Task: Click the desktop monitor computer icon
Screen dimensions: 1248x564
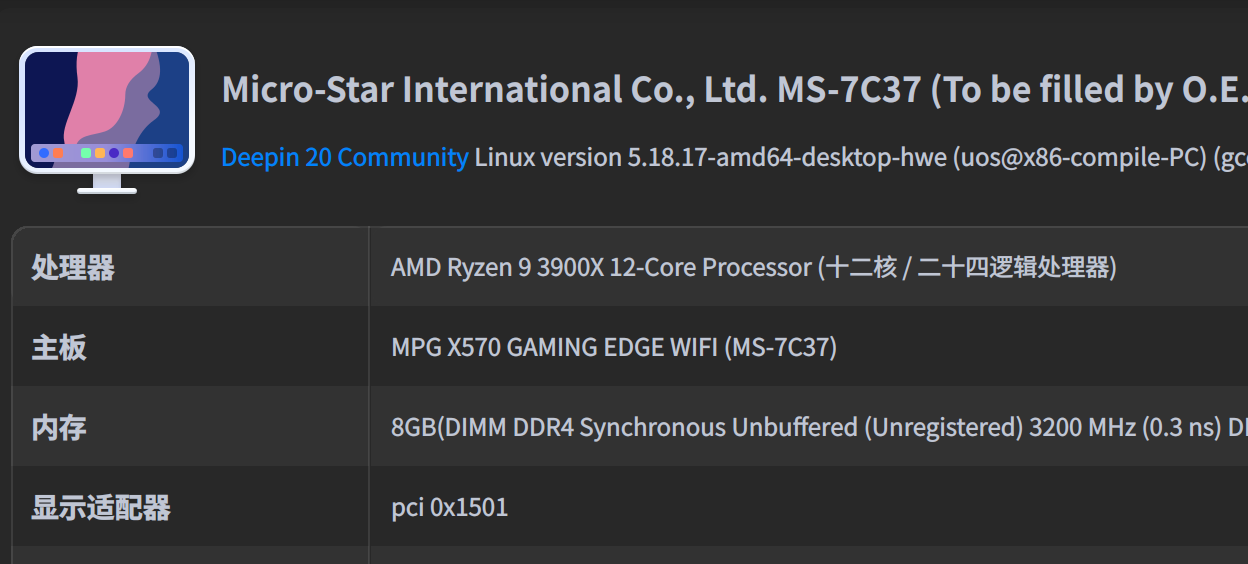Action: (106, 118)
